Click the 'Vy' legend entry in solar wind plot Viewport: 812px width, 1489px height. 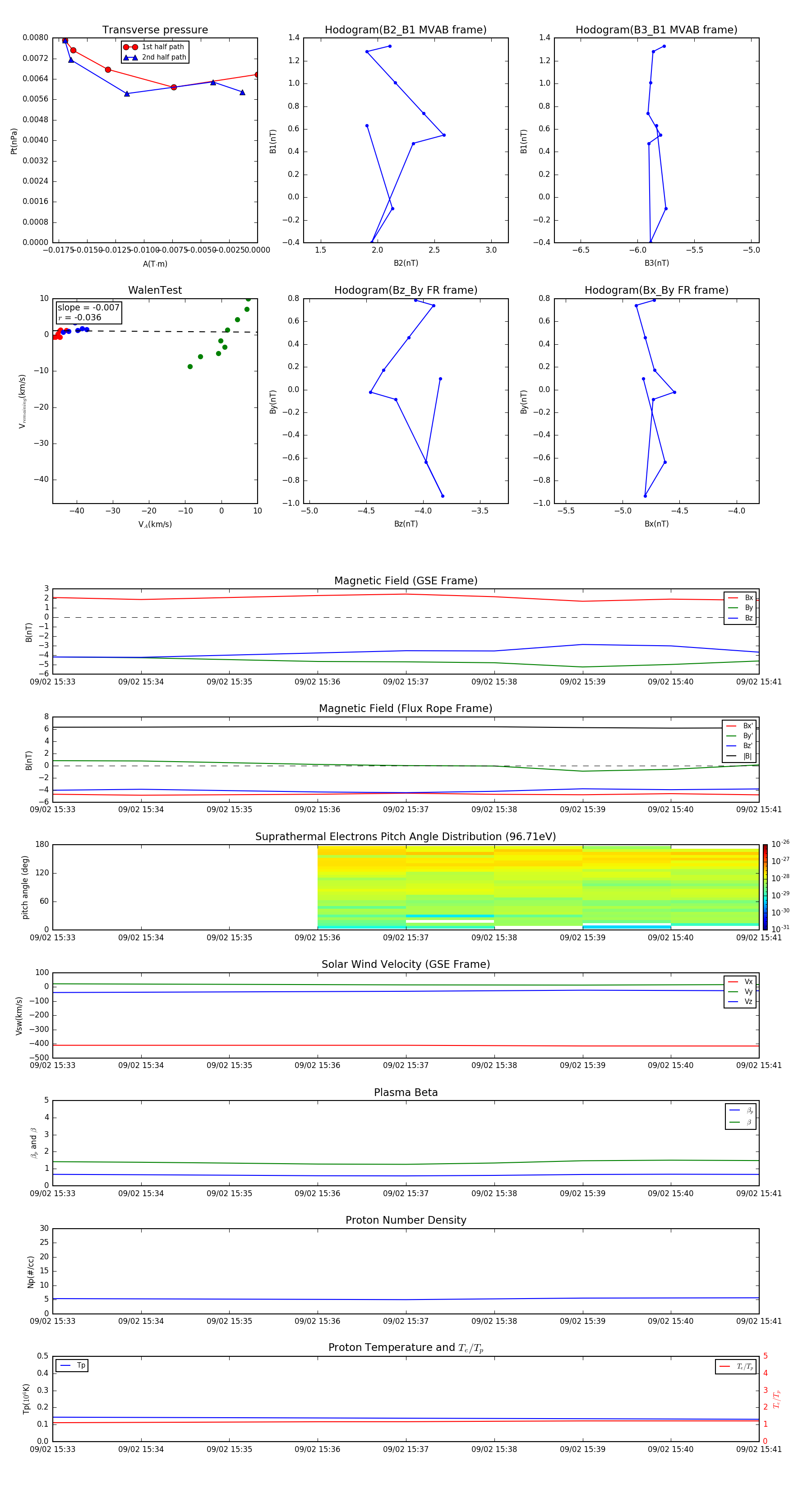740,991
